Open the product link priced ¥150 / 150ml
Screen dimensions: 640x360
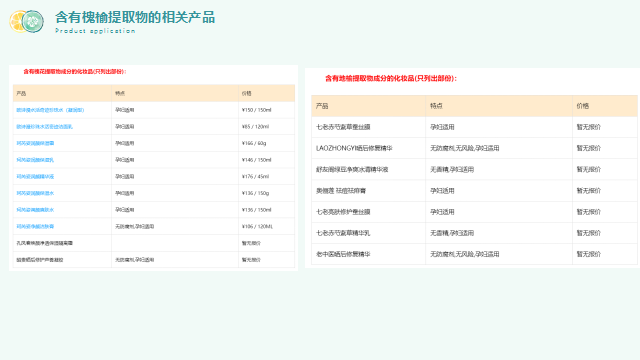50,110
